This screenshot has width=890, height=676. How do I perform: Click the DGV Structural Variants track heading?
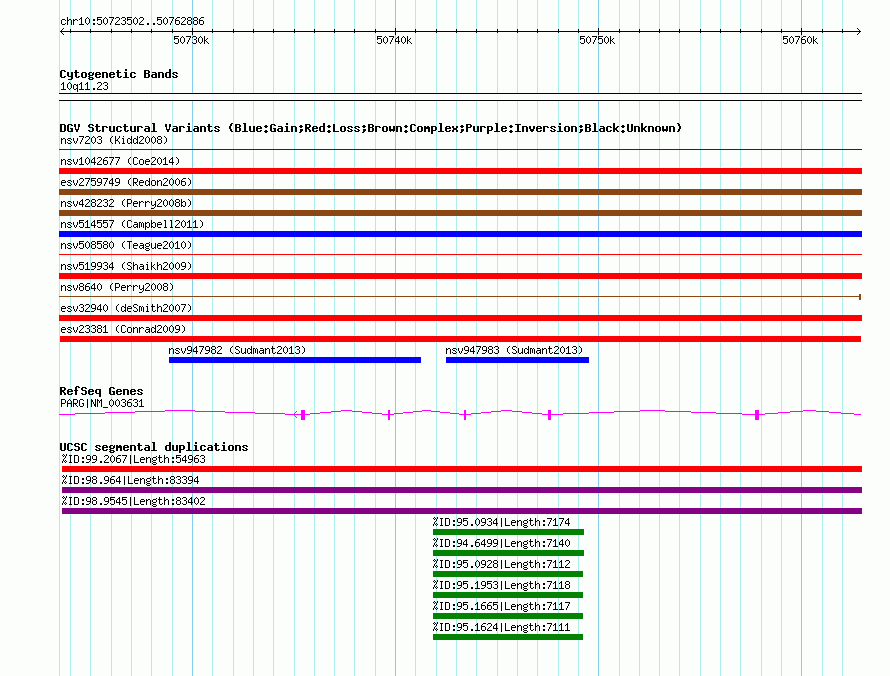(x=371, y=128)
